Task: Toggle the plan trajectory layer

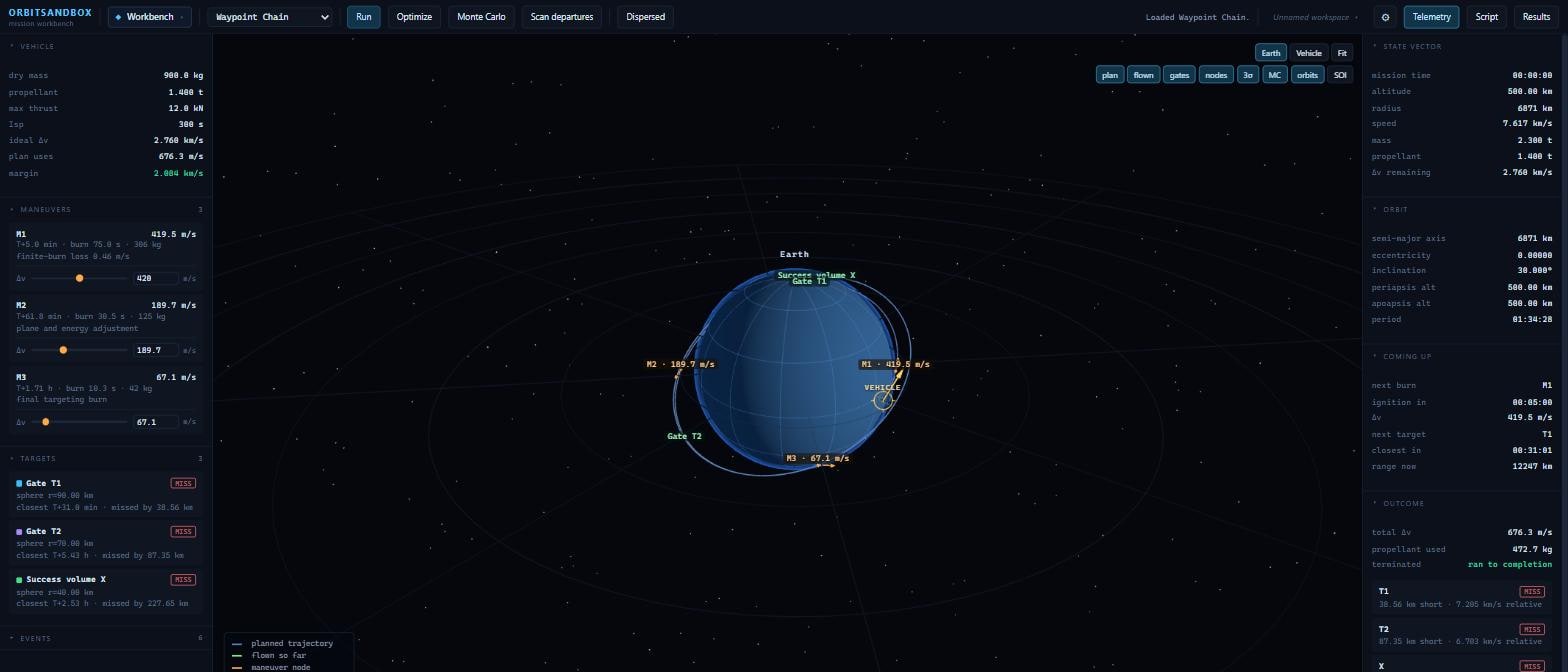Action: coord(1110,75)
